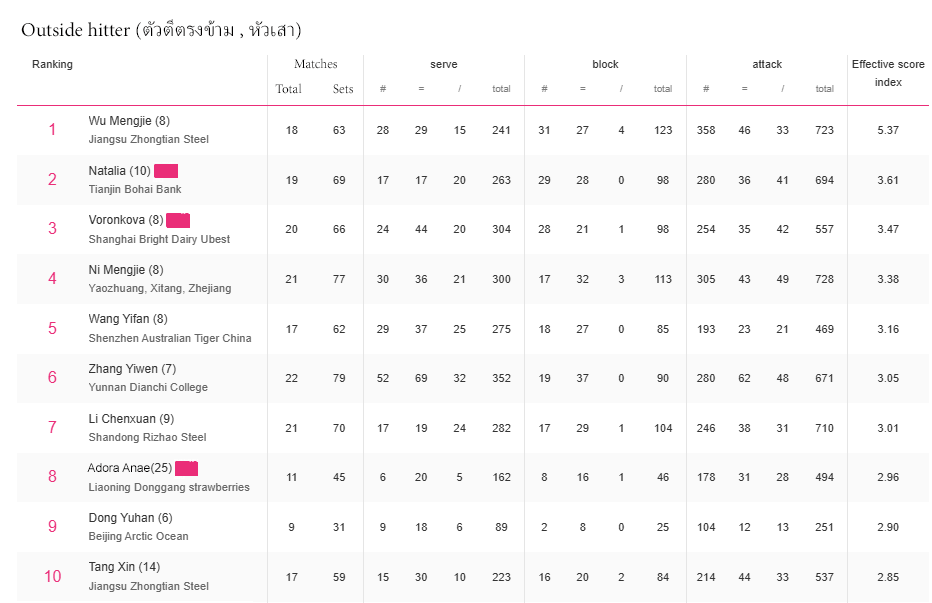932x603 pixels.
Task: Click the pink badge next to Natalia
Action: (166, 171)
